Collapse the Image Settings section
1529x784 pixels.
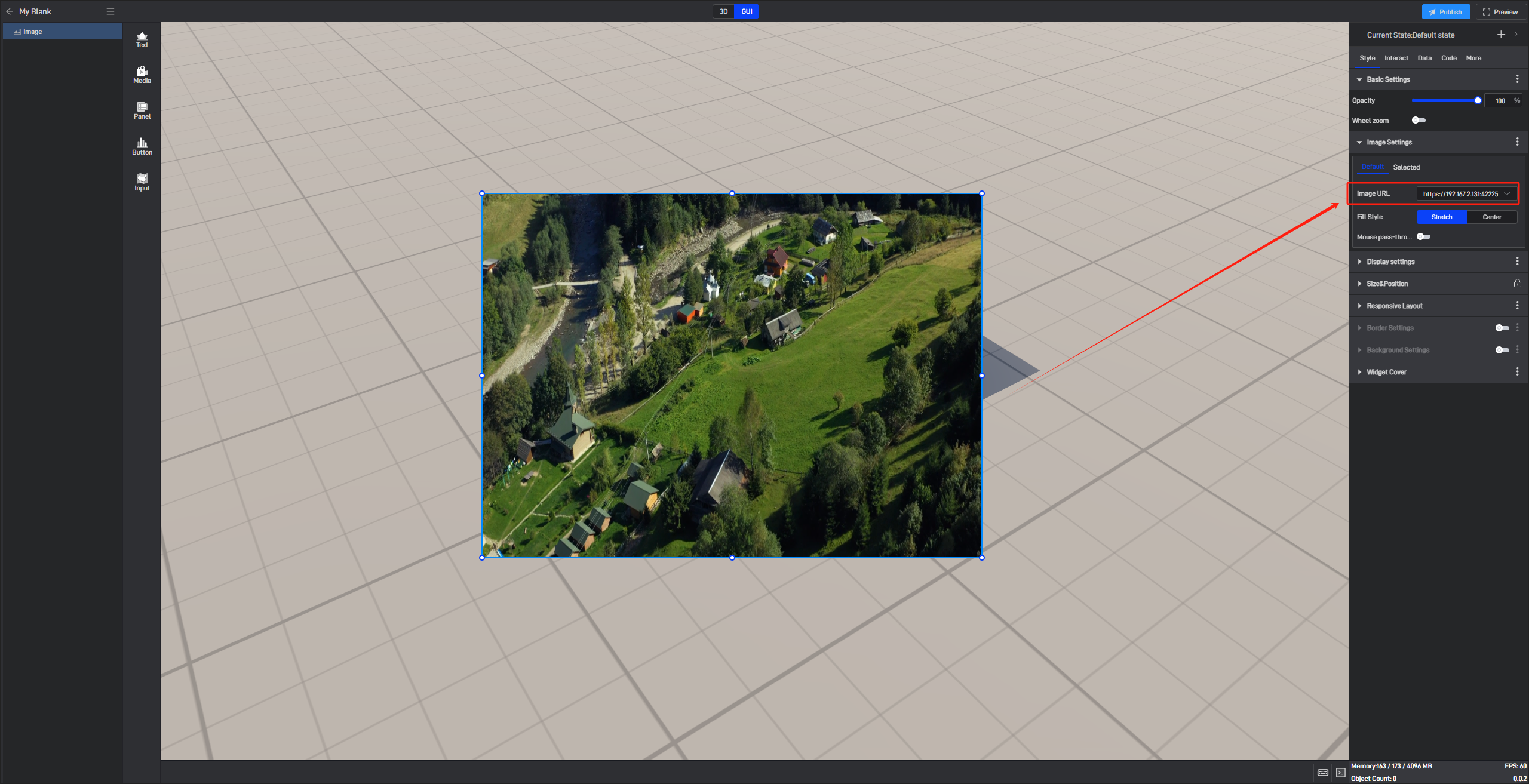[1359, 142]
